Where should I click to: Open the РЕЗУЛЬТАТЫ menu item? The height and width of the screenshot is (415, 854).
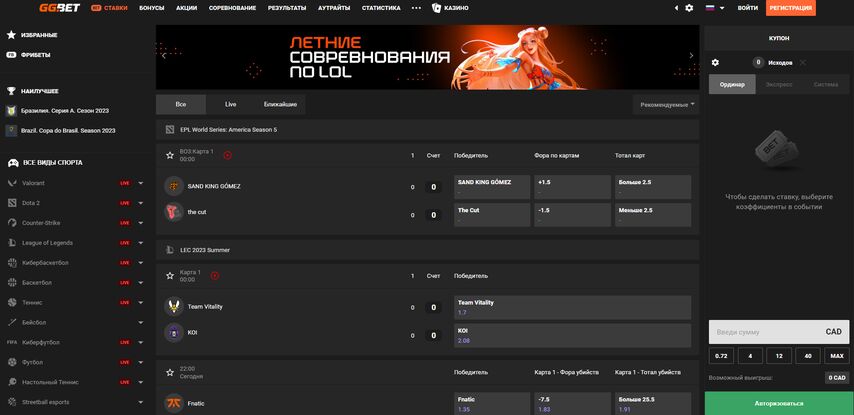click(287, 8)
